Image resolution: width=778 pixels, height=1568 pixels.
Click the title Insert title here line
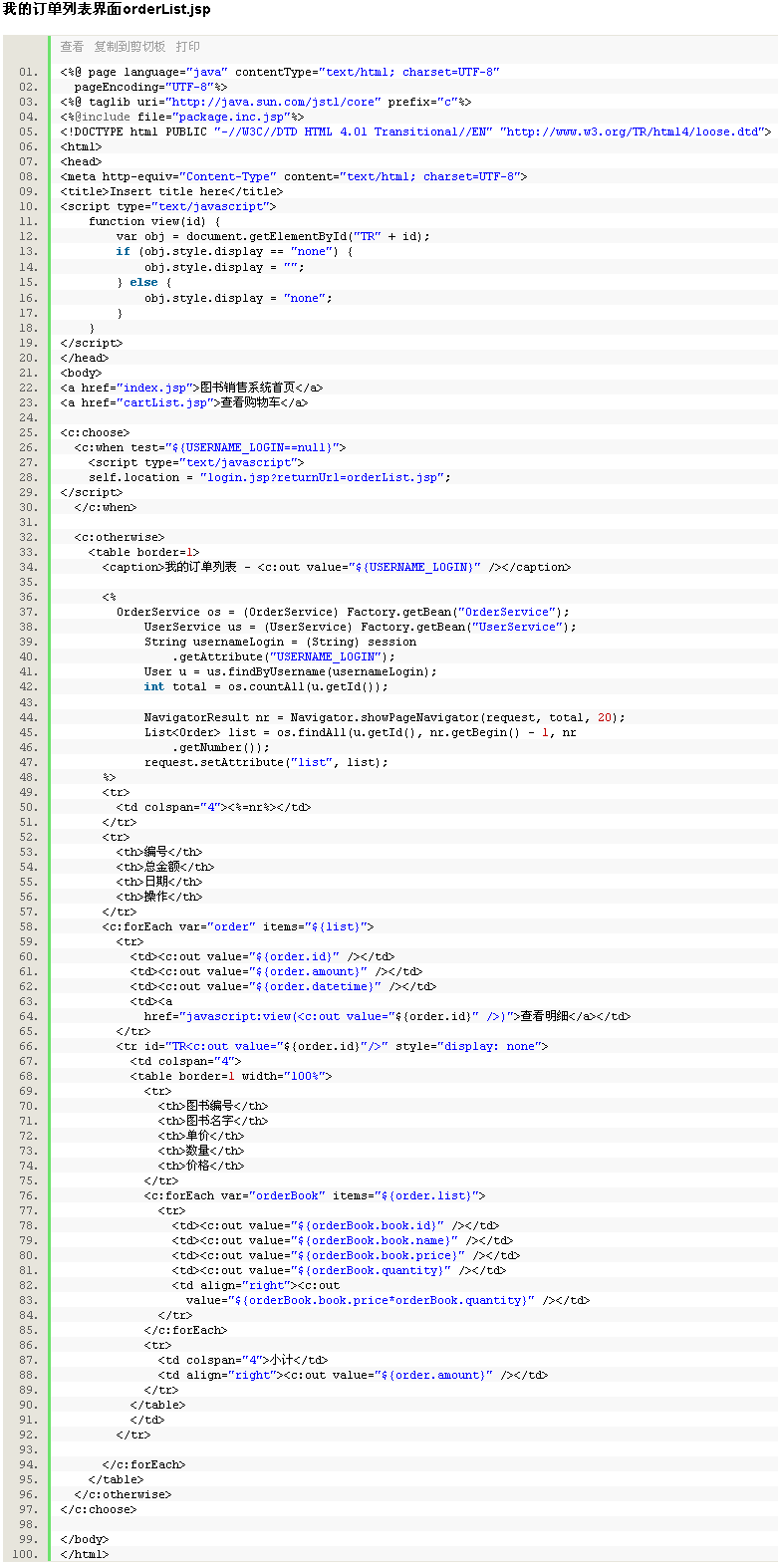pyautogui.click(x=171, y=191)
